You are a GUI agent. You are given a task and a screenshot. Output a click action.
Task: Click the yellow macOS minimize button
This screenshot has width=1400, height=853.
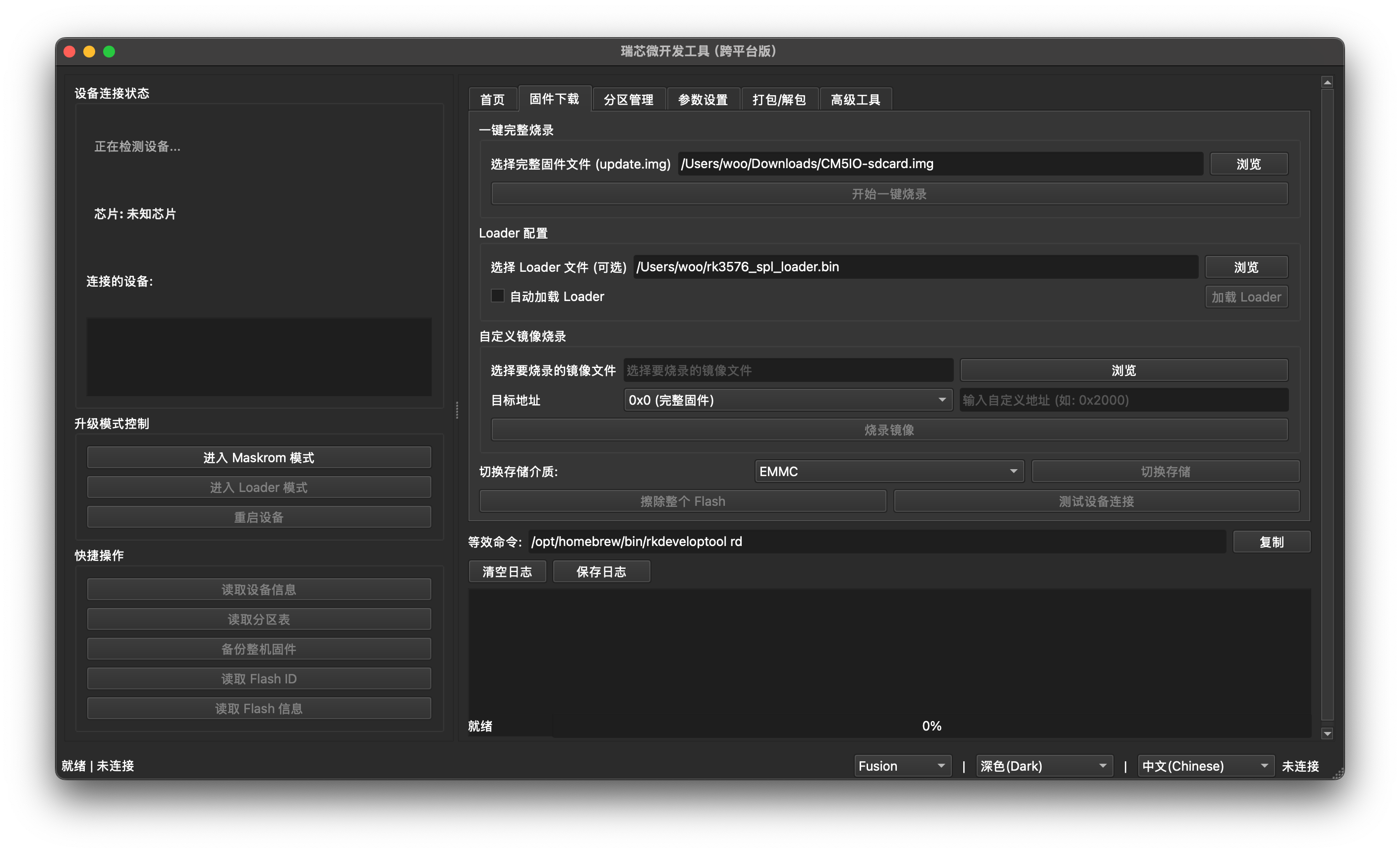coord(89,52)
